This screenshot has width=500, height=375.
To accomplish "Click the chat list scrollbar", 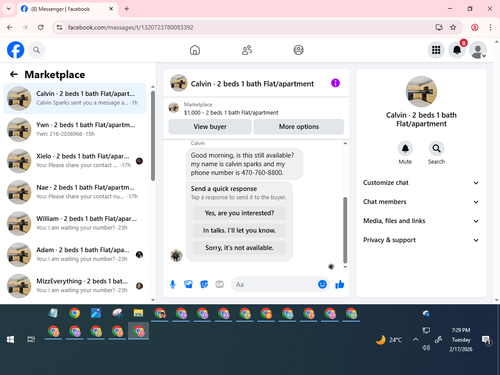I will 153,136.
